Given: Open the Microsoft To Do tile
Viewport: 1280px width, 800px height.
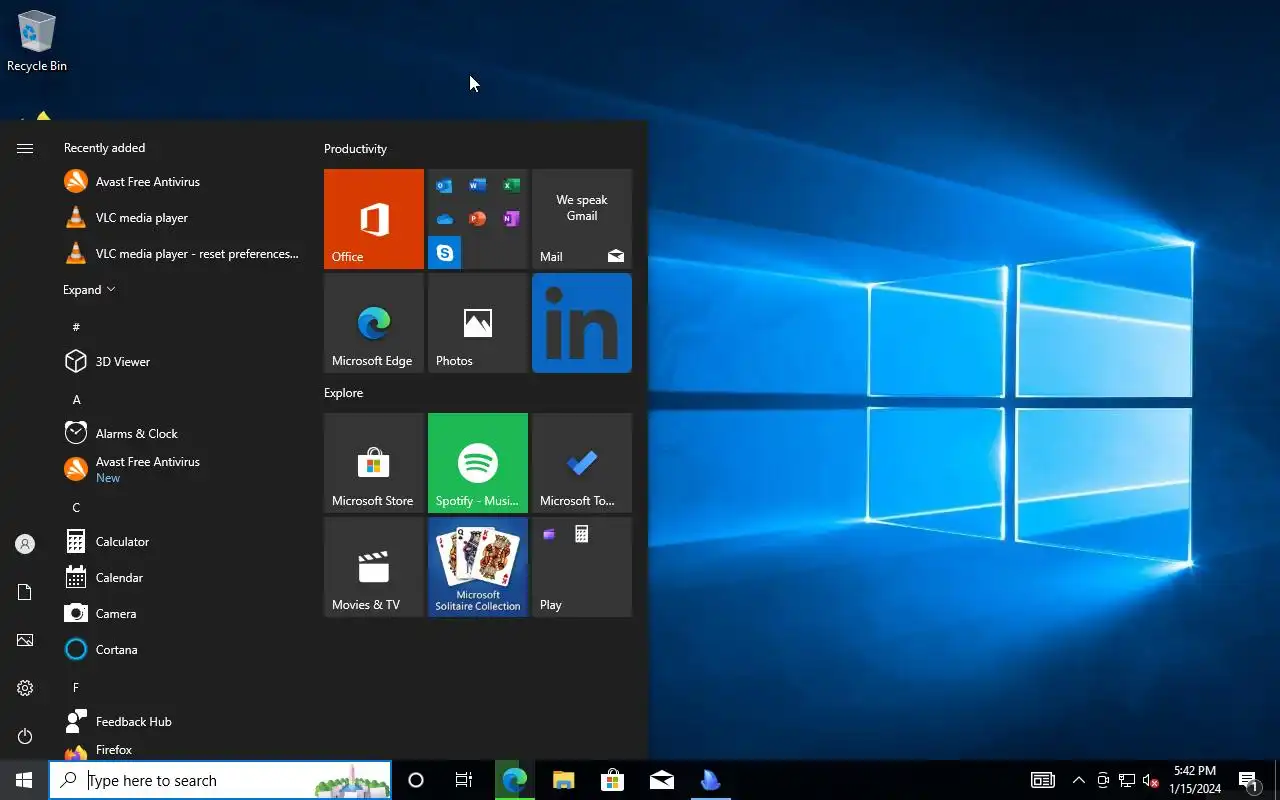Looking at the screenshot, I should tap(582, 463).
